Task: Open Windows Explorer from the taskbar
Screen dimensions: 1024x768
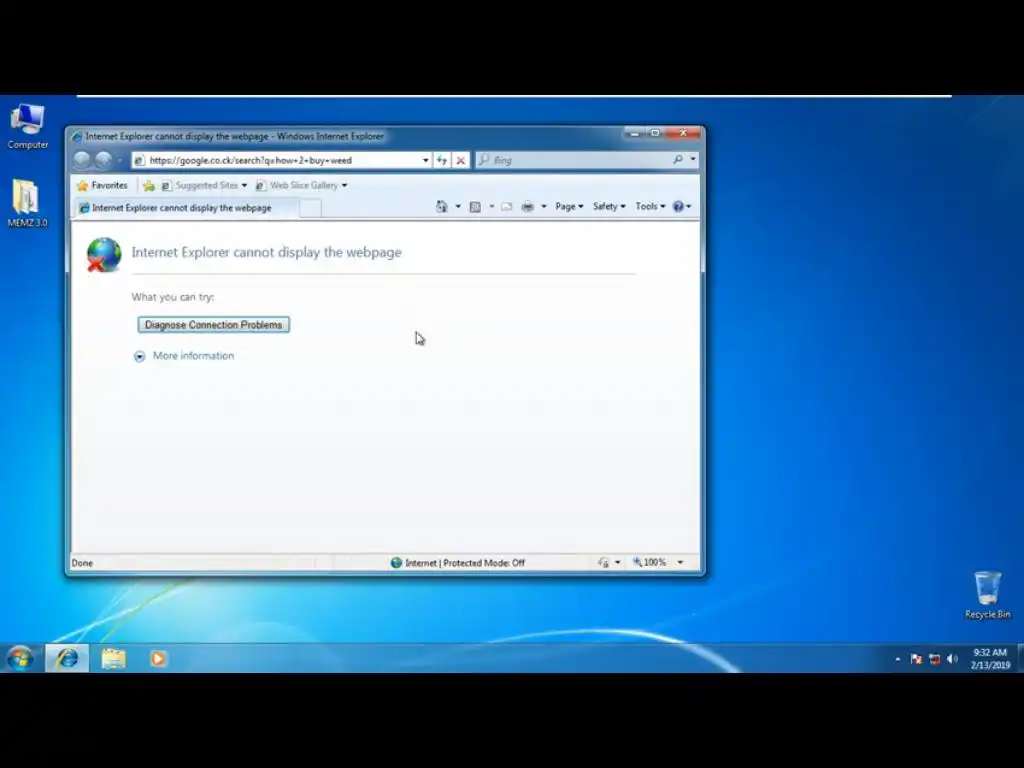Action: pos(113,658)
